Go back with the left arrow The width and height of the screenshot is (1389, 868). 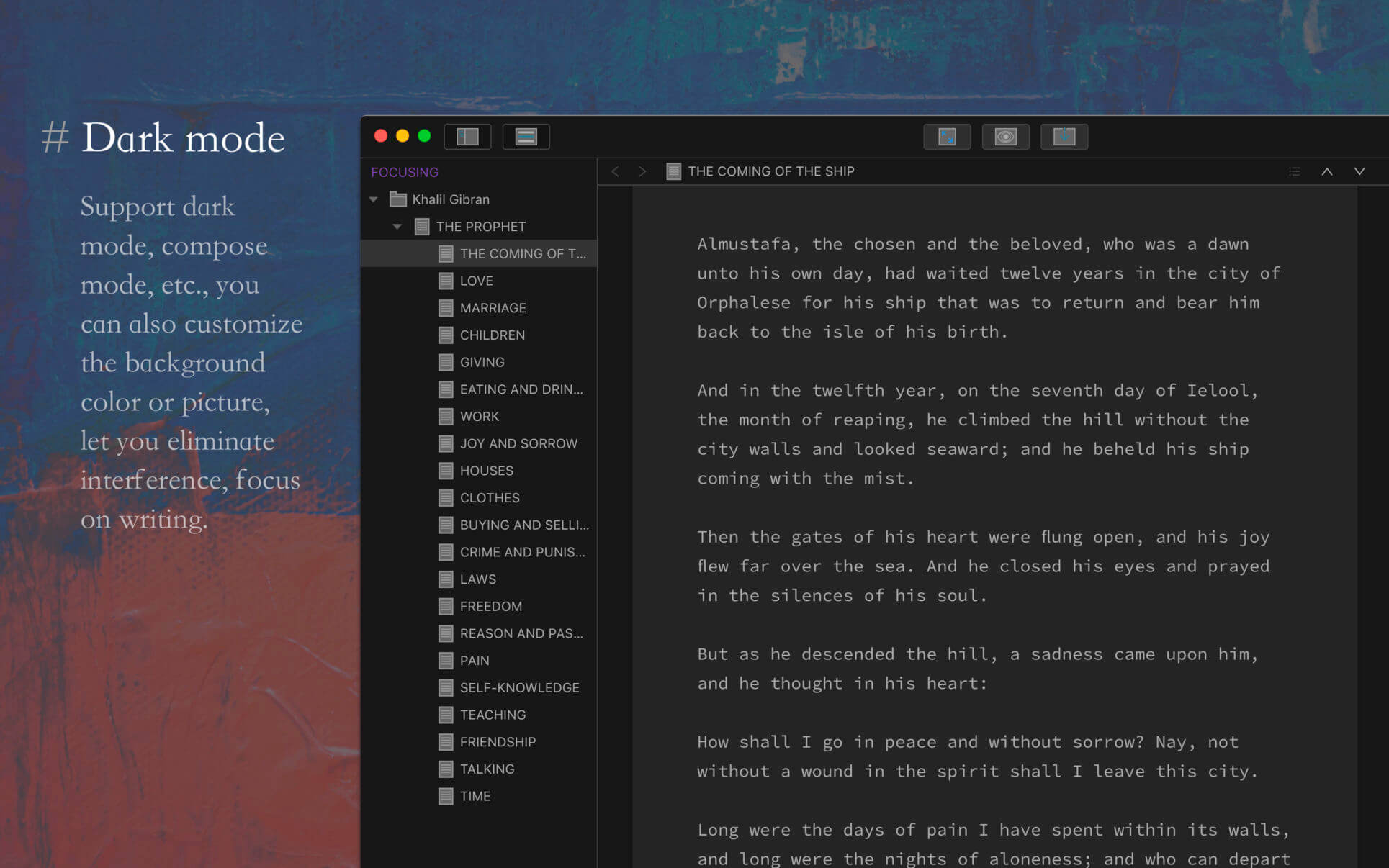[x=615, y=171]
